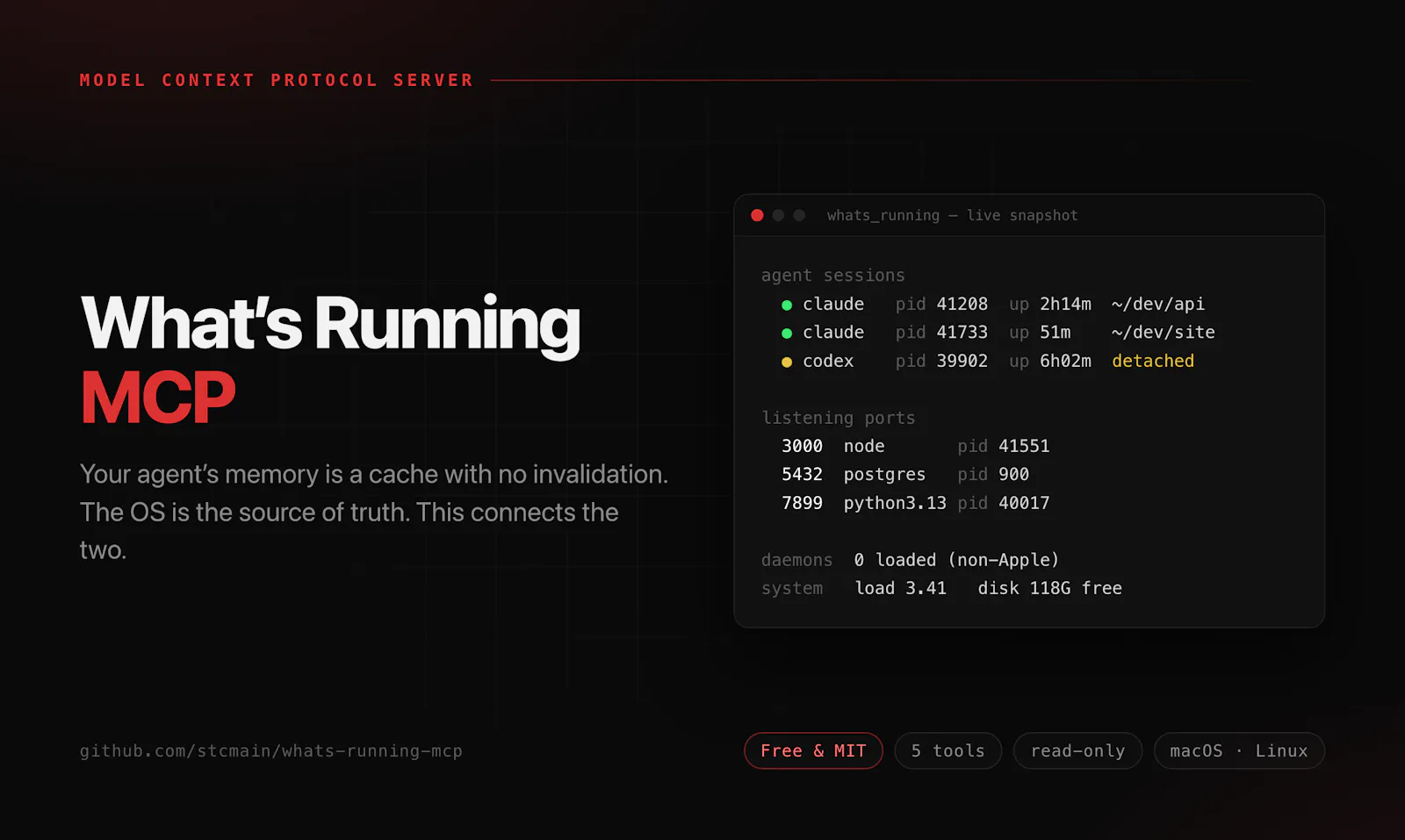
Task: Click pid 41208 value
Action: click(x=962, y=304)
